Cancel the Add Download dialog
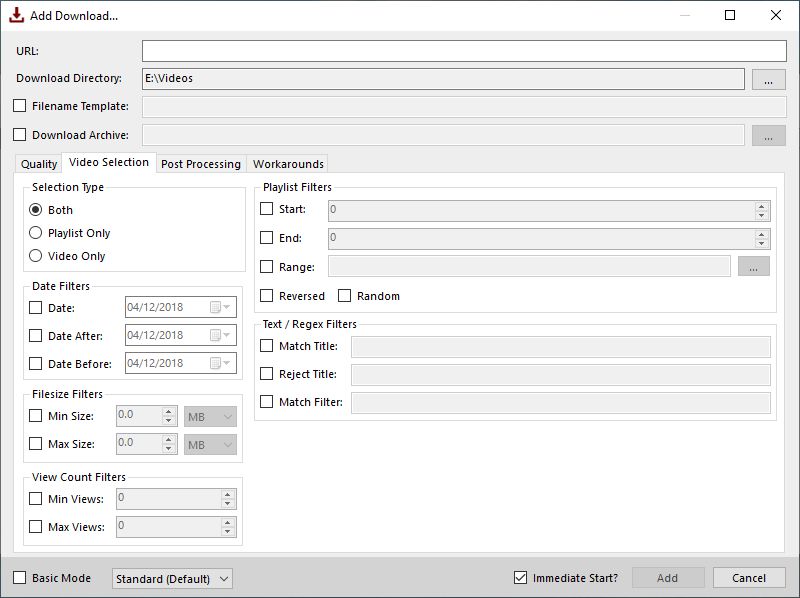This screenshot has height=598, width=800. (749, 577)
